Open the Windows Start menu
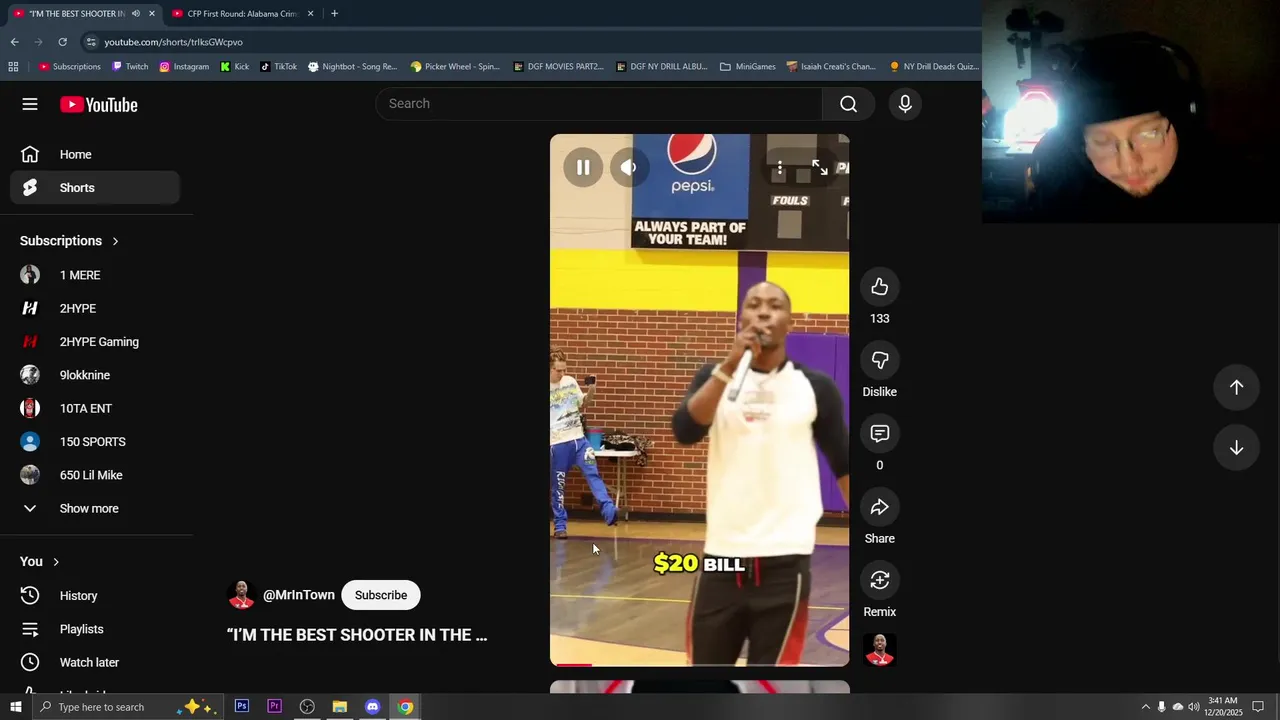The image size is (1280, 720). pos(15,707)
